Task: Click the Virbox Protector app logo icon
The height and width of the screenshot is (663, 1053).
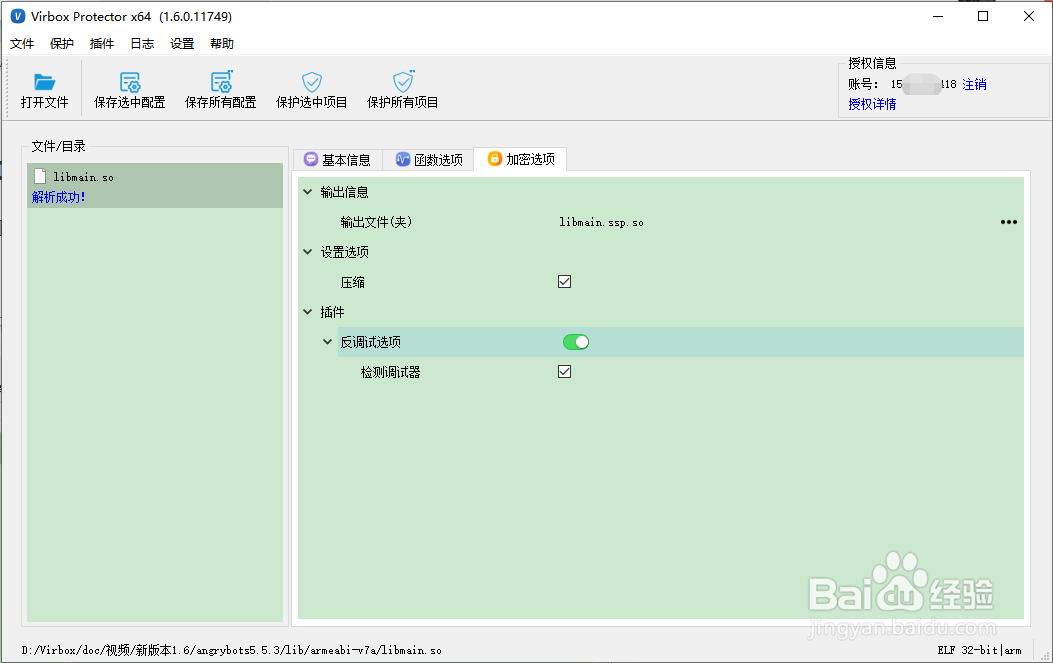Action: pyautogui.click(x=18, y=16)
